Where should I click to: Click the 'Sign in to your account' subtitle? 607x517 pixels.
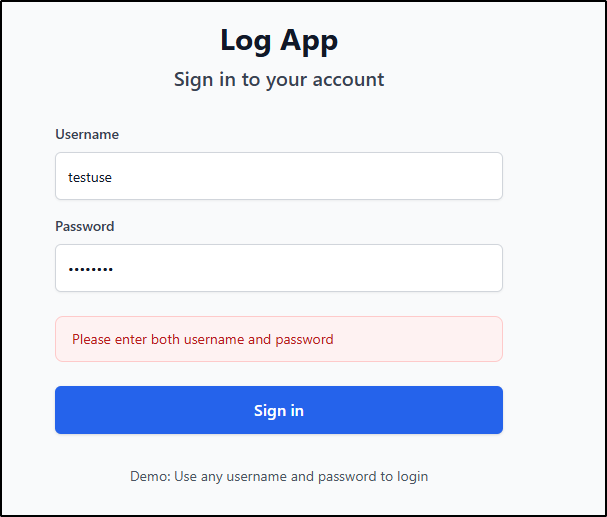pyautogui.click(x=279, y=80)
